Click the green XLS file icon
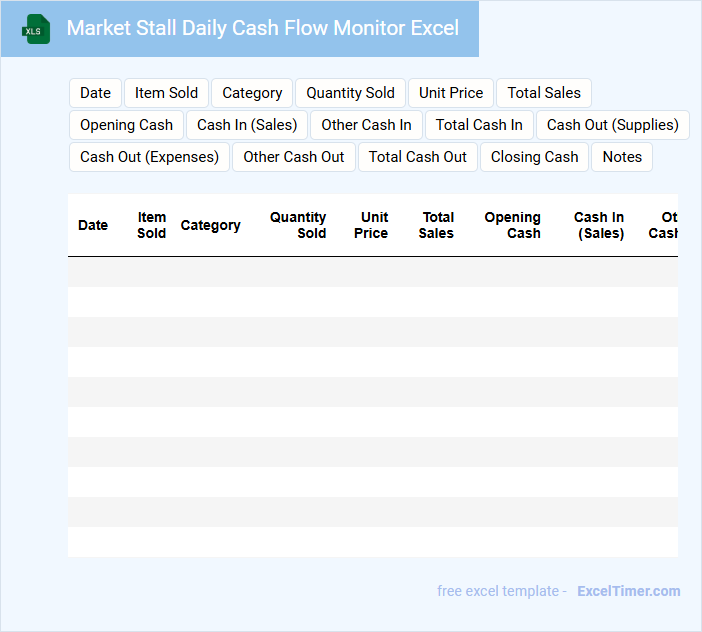 (36, 29)
